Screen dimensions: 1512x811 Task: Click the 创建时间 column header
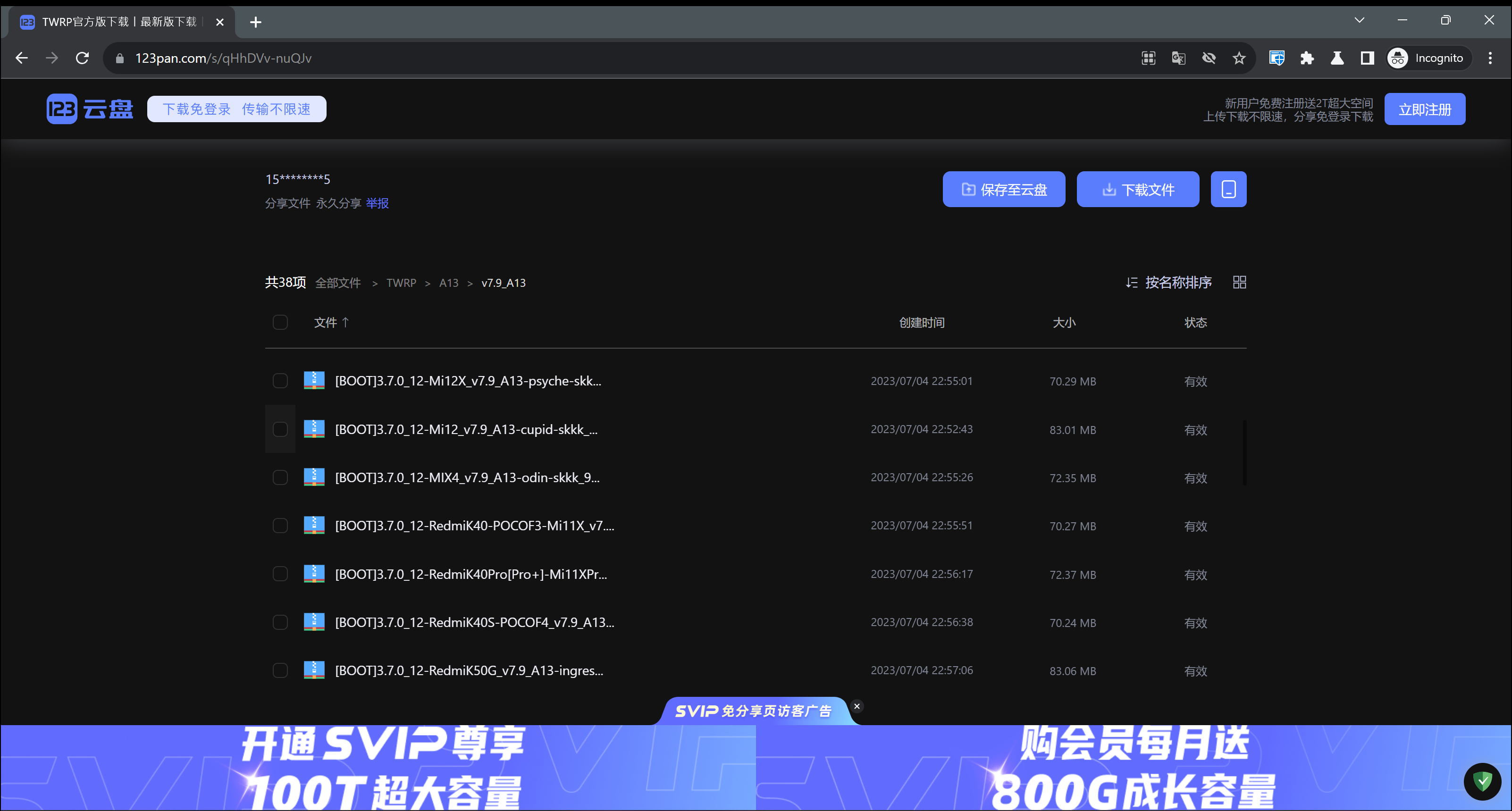tap(922, 323)
